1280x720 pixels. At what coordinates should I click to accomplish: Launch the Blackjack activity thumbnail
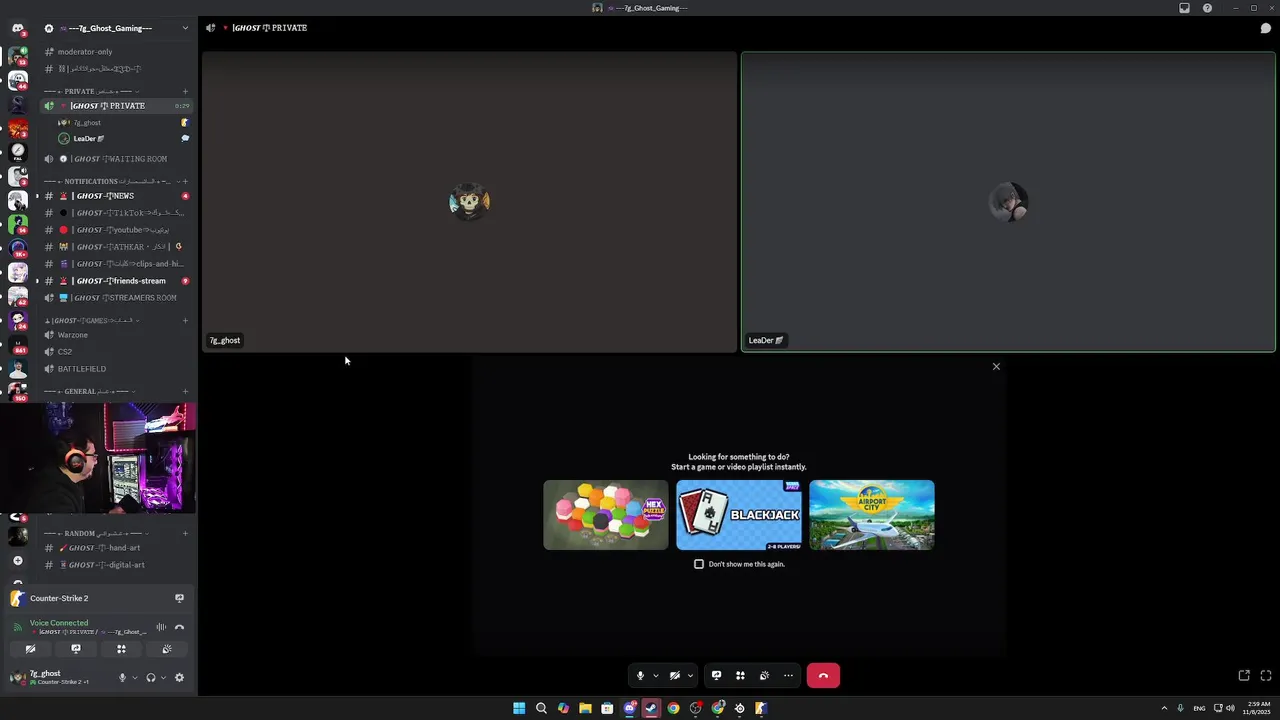pos(739,515)
